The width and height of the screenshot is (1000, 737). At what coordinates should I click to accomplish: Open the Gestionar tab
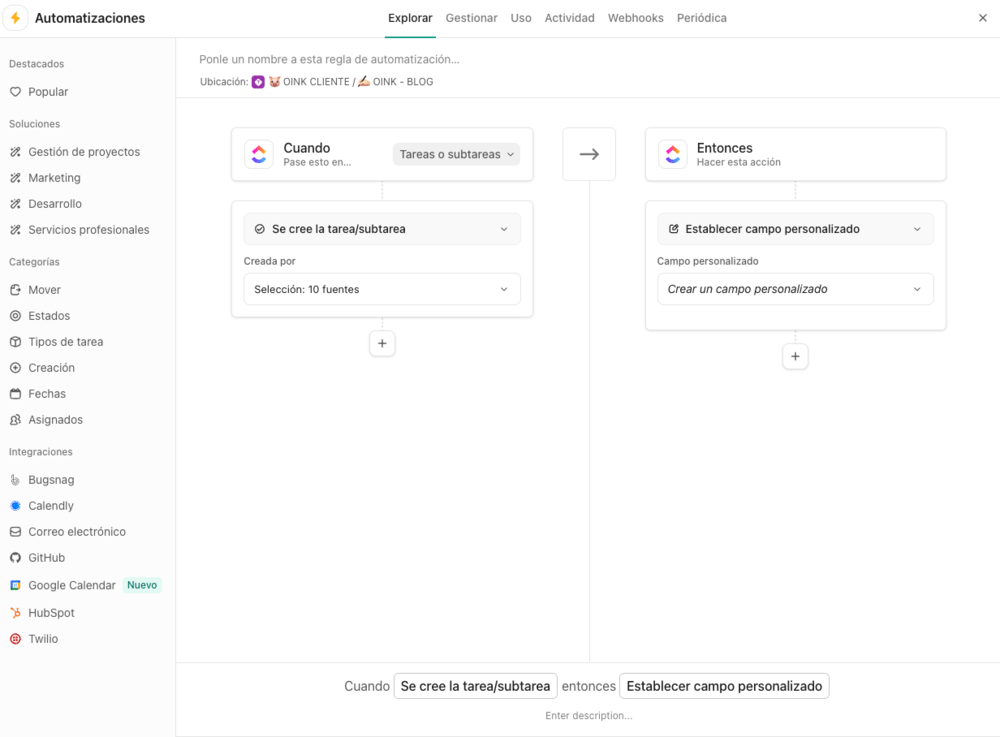471,17
